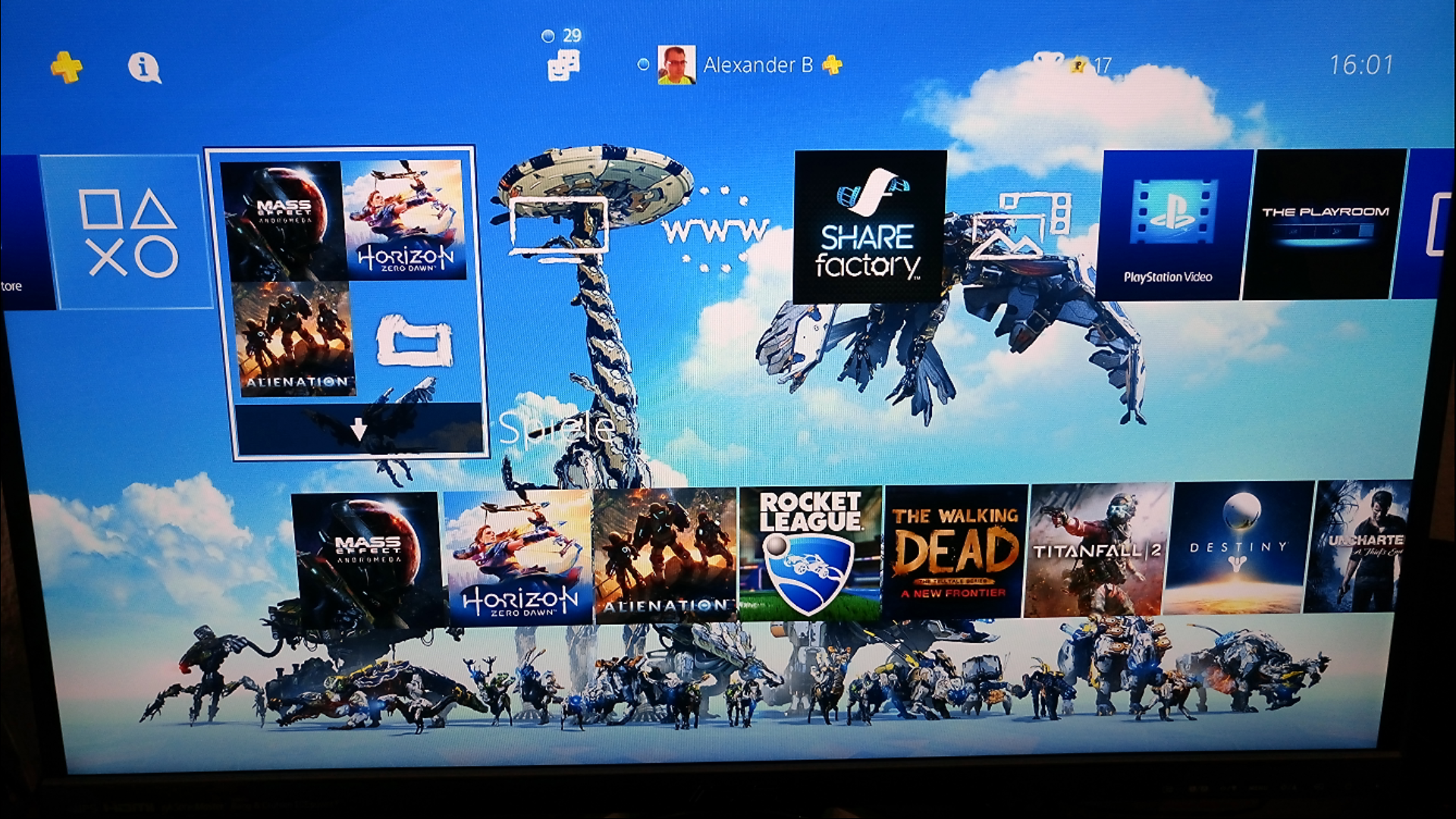The image size is (1456, 819).
Task: Open the PlayStation symbols What's New tile
Action: pos(127,232)
